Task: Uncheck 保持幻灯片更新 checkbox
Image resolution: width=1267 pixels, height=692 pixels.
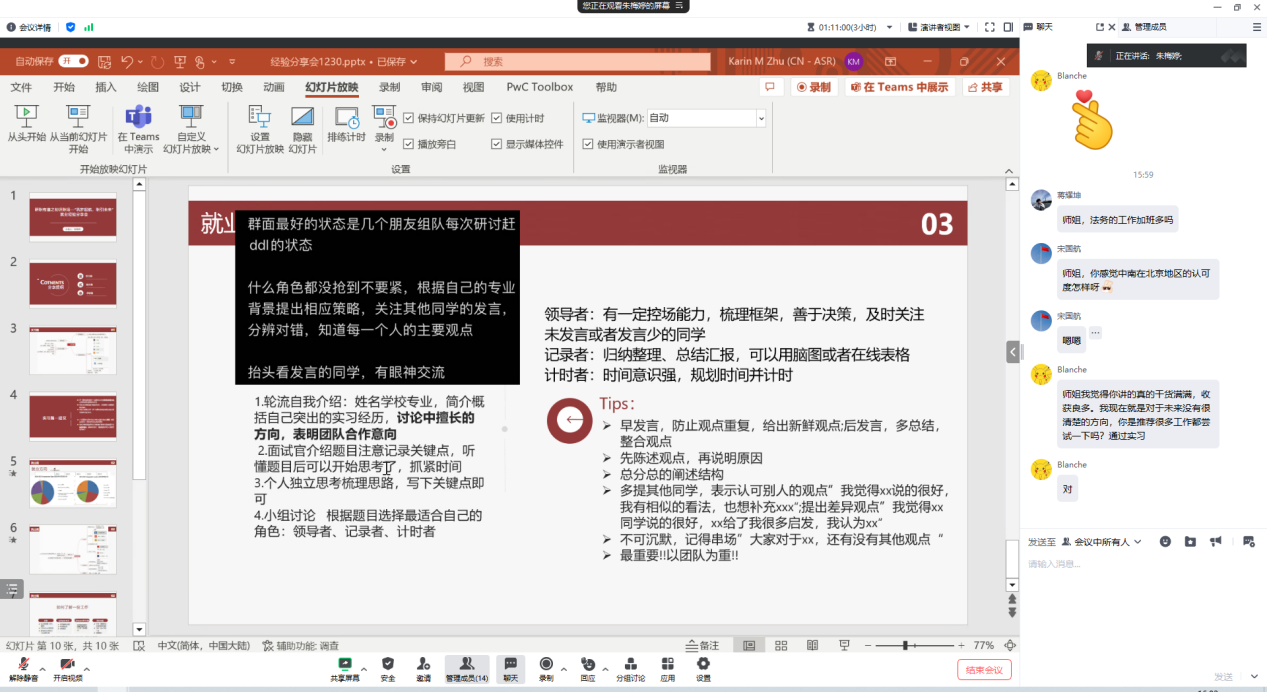Action: (x=408, y=118)
